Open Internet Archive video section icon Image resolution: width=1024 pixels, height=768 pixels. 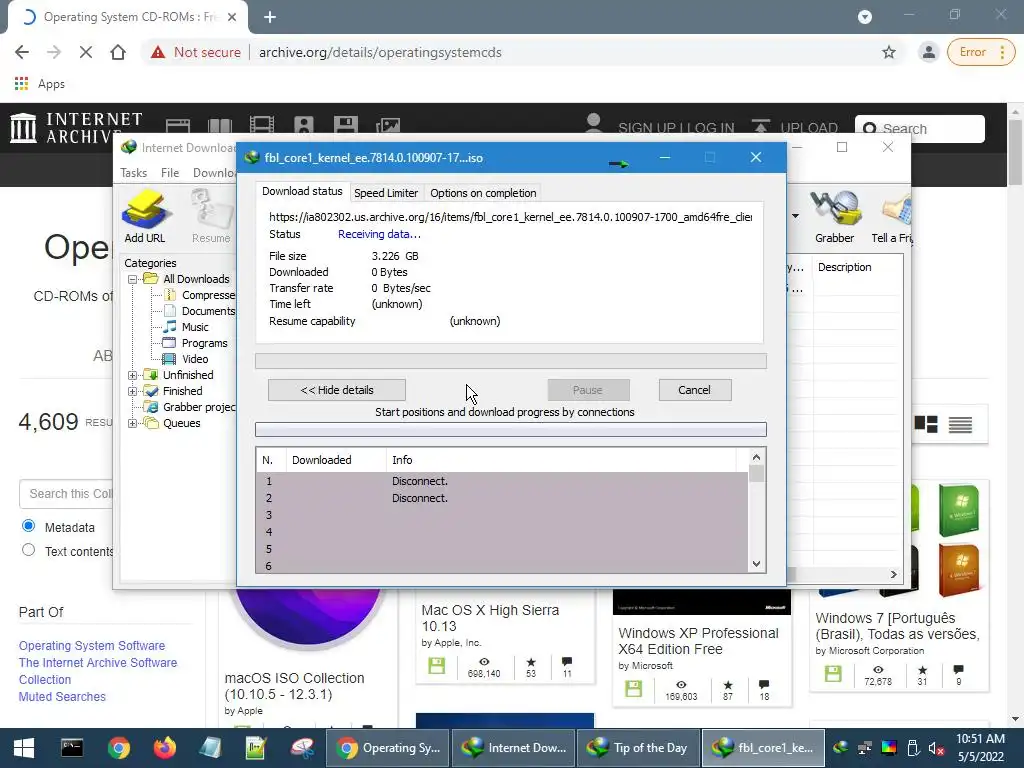(262, 124)
